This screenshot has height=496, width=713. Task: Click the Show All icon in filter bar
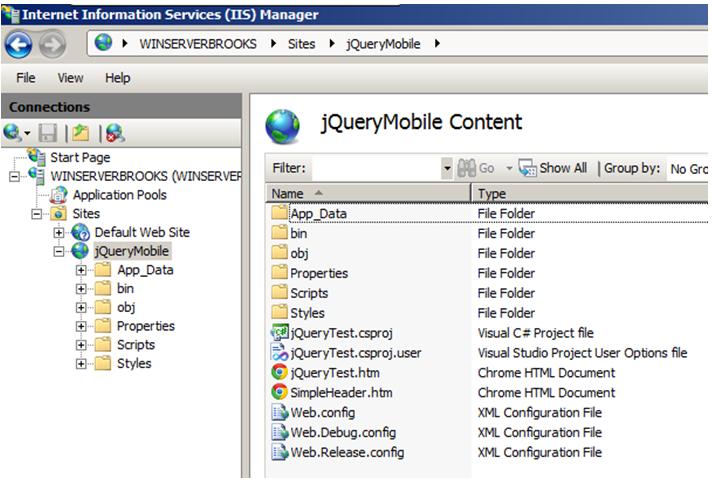527,168
